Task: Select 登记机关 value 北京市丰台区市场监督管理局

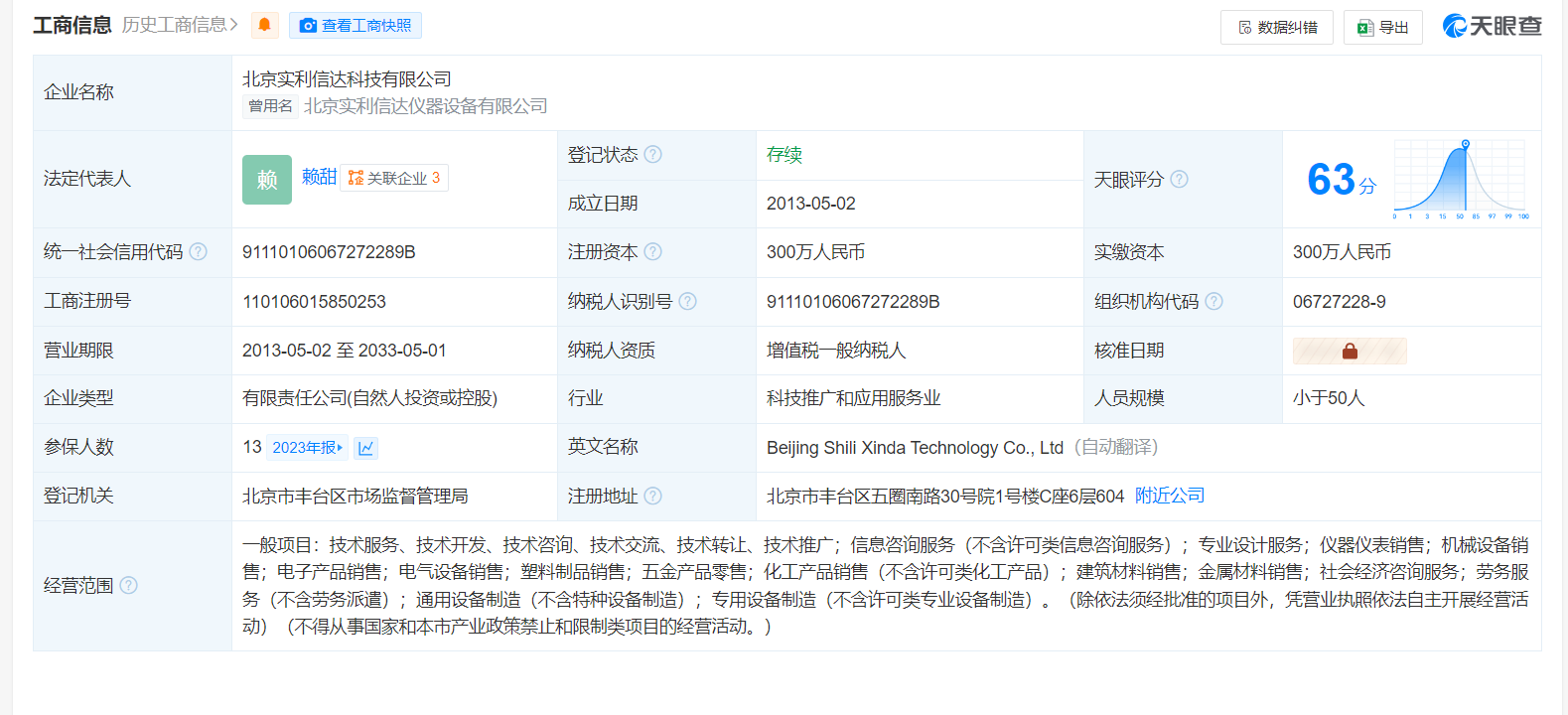Action: coord(356,496)
